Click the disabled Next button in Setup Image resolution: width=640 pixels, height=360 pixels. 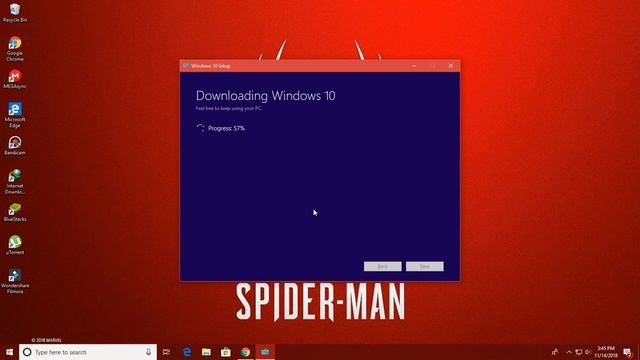coord(424,266)
